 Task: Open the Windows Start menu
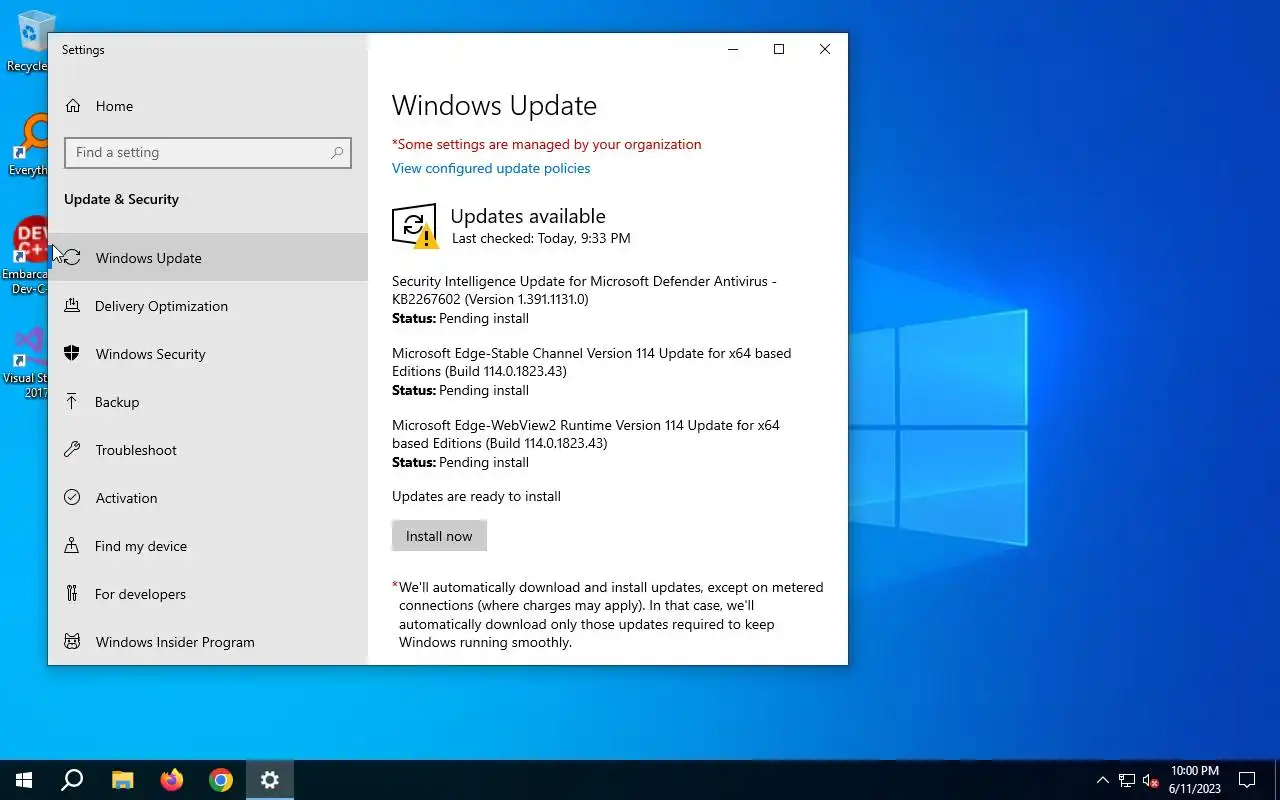coord(24,780)
